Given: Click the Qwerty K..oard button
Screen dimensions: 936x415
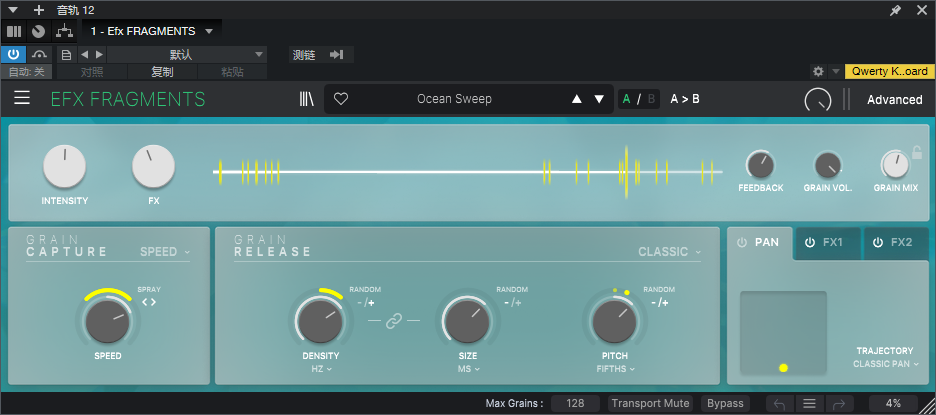Looking at the screenshot, I should (x=889, y=72).
